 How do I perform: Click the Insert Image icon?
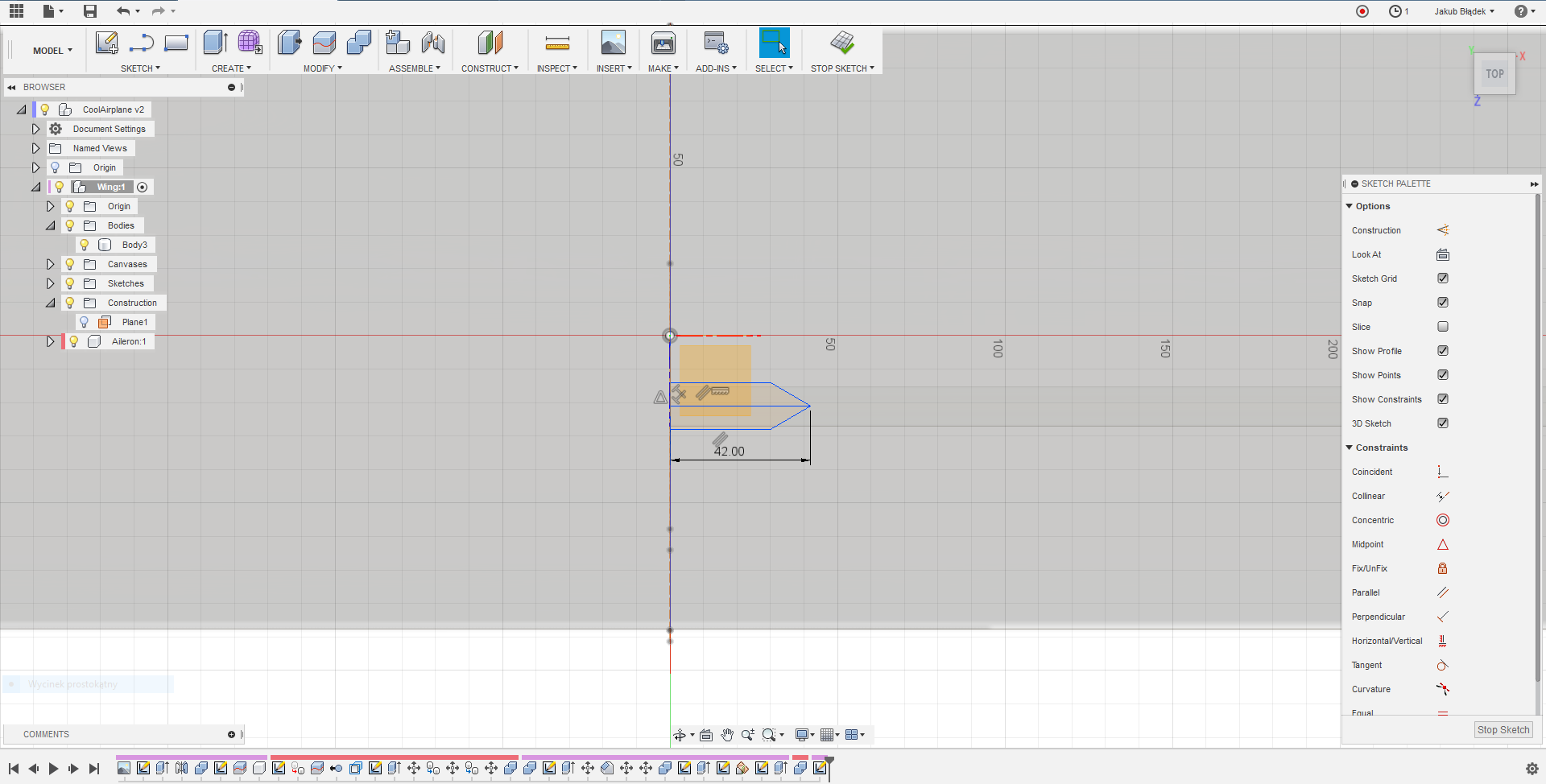click(x=614, y=43)
